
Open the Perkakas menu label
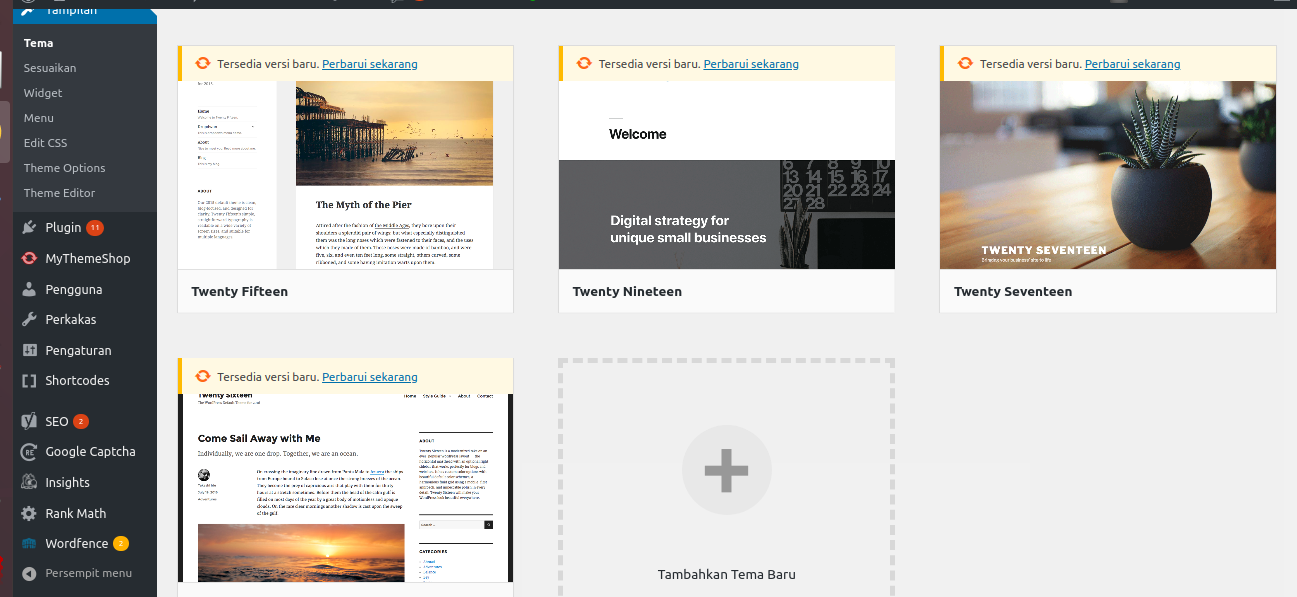click(70, 319)
